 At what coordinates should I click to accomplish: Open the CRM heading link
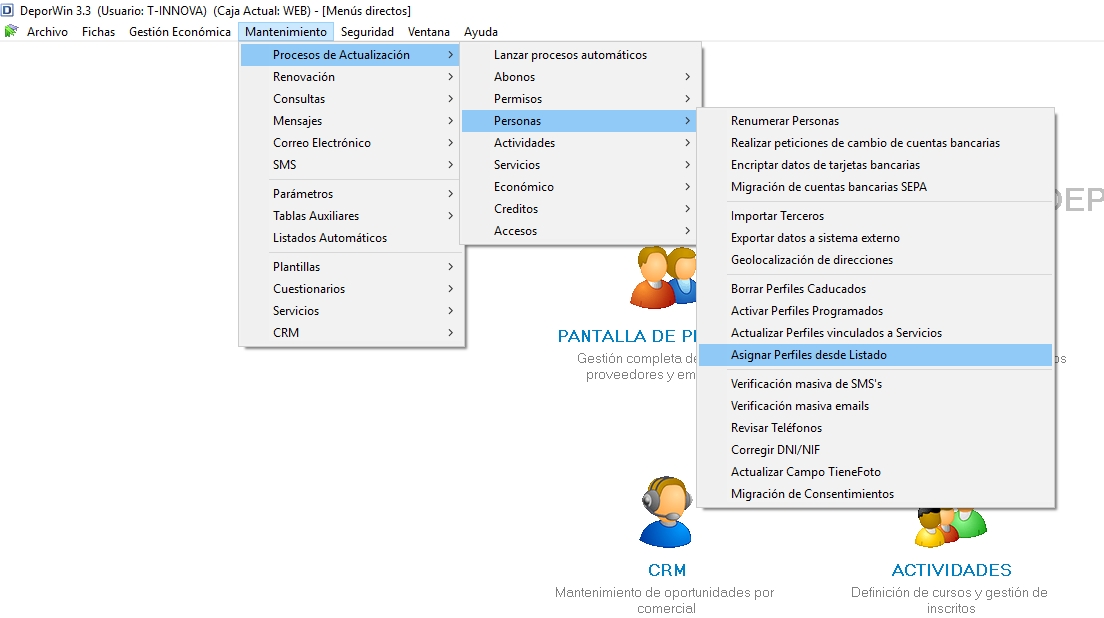[x=667, y=570]
